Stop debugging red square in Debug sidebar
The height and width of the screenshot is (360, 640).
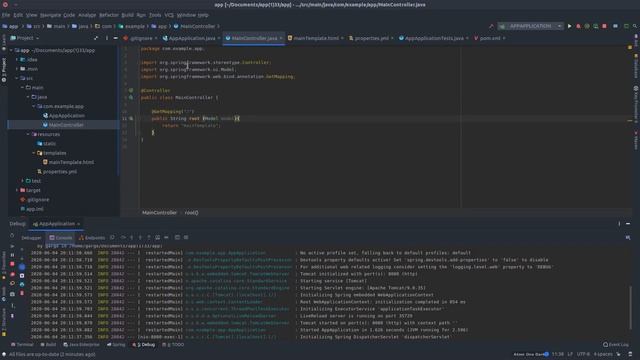pos(12,264)
